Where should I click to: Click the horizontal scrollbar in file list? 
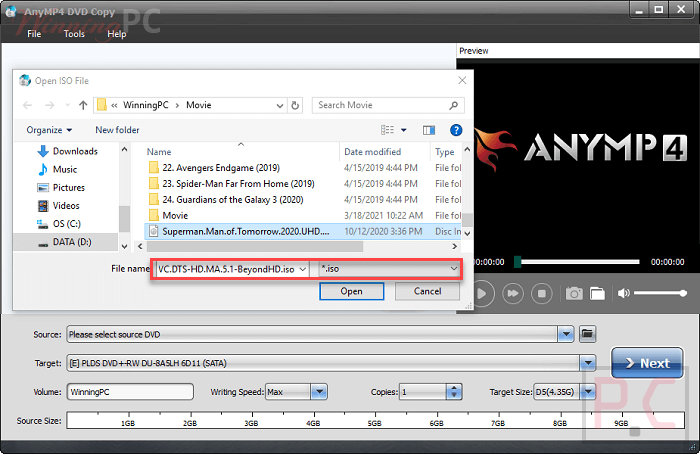tap(254, 246)
